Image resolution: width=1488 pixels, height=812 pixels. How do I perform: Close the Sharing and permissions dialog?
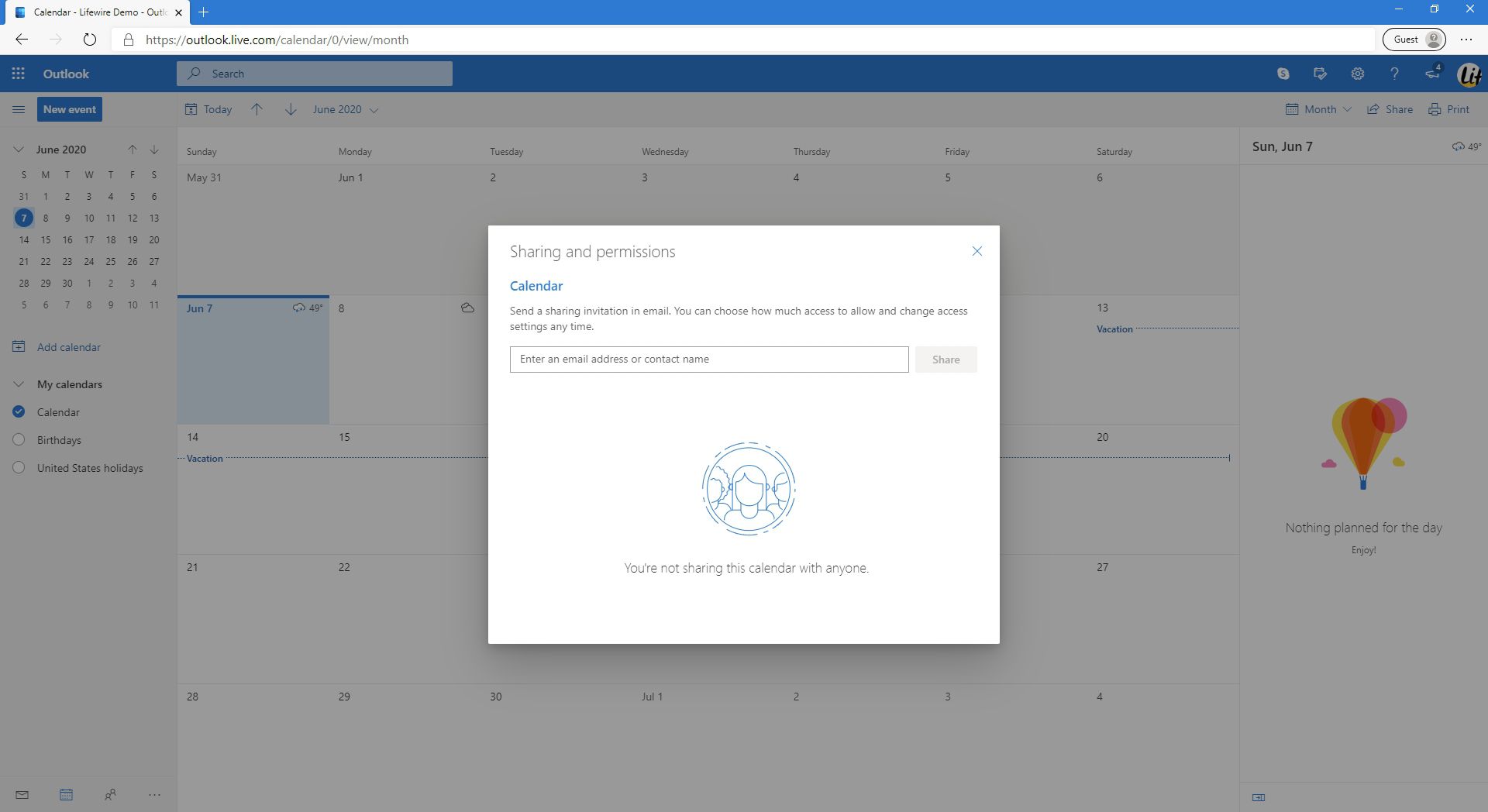[x=977, y=251]
